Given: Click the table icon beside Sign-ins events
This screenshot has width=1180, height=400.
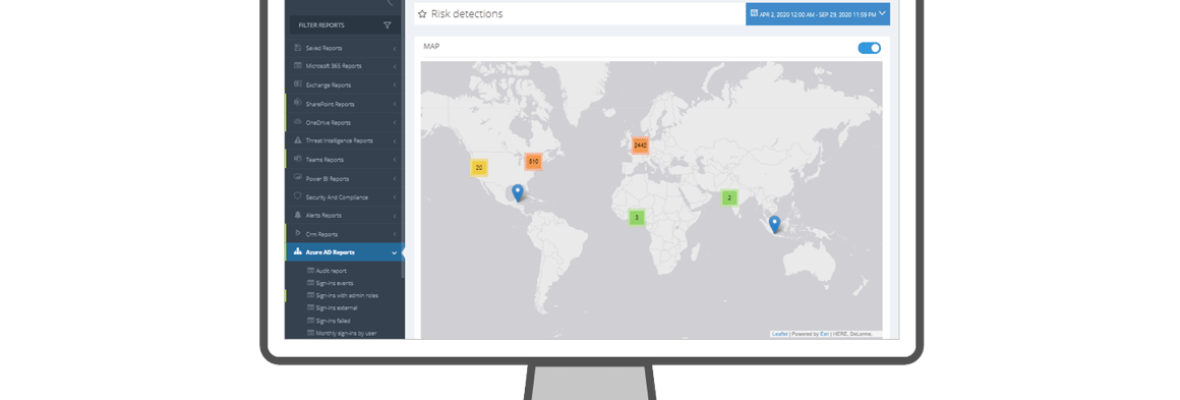Looking at the screenshot, I should [x=310, y=283].
